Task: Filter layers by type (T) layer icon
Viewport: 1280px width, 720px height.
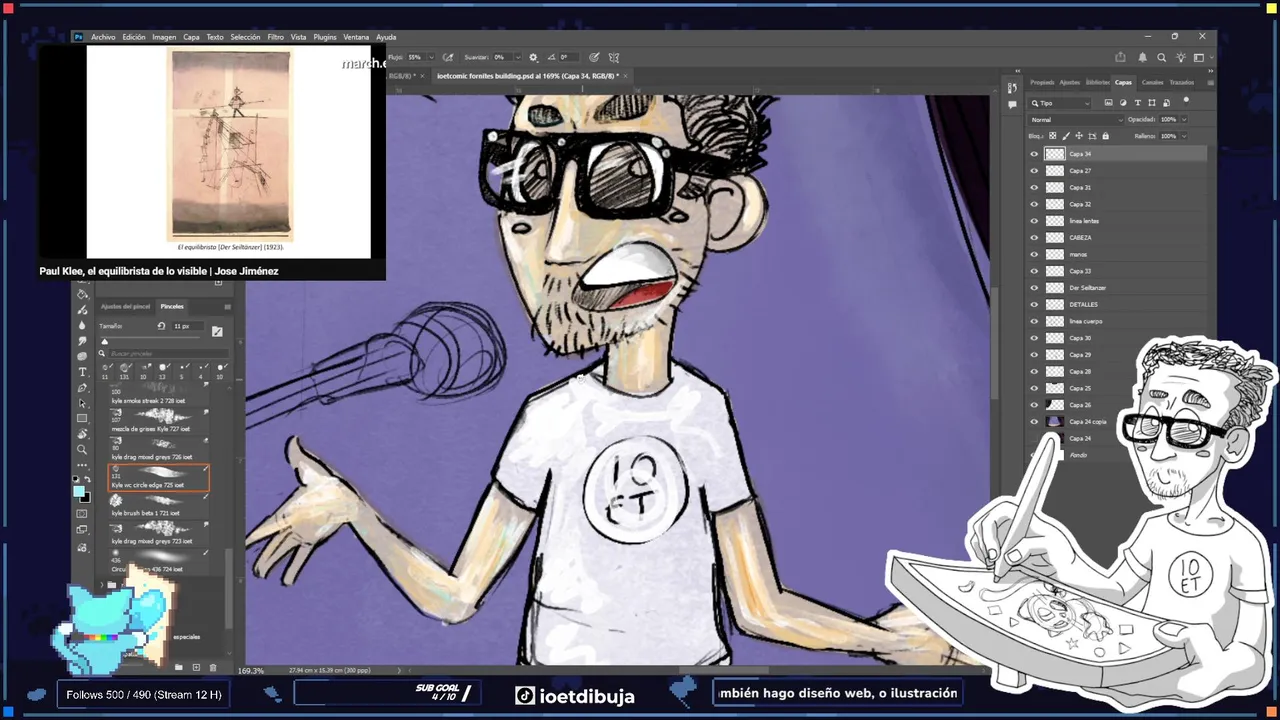Action: pos(1138,103)
